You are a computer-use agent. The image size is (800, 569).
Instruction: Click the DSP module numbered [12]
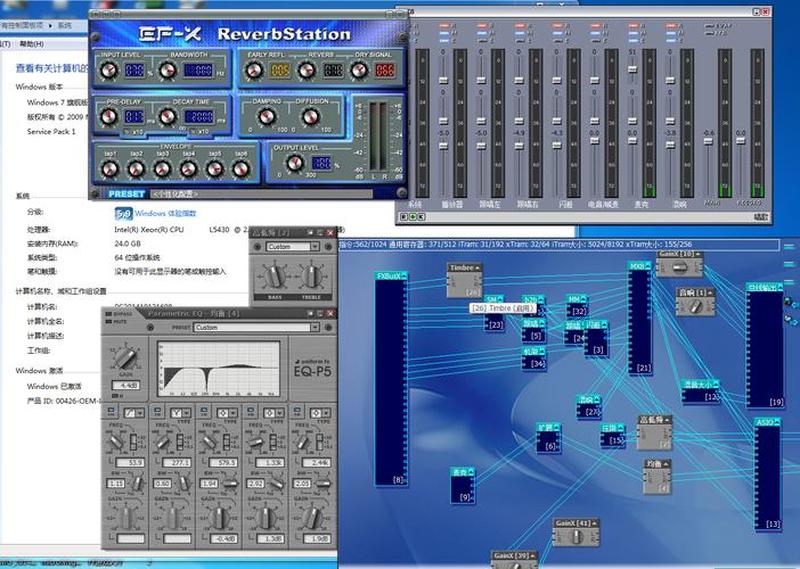coord(701,391)
